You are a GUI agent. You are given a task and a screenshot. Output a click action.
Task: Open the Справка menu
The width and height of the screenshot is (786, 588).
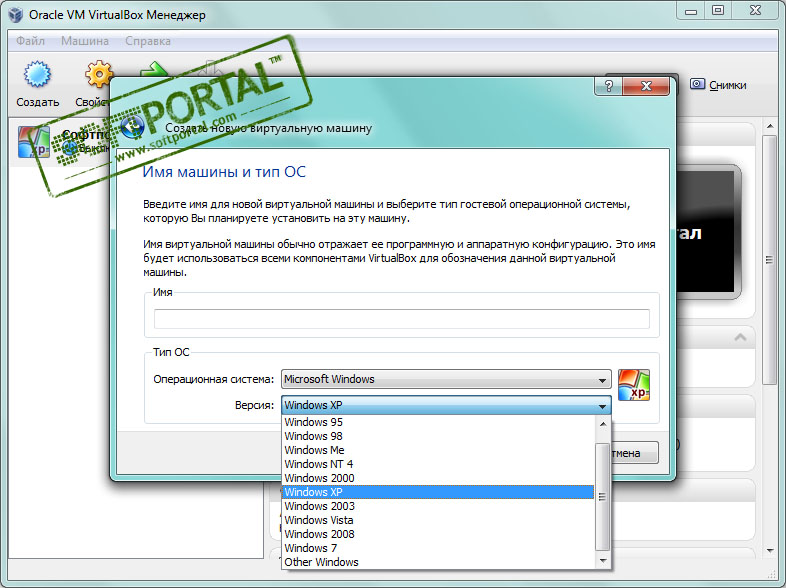(x=148, y=41)
